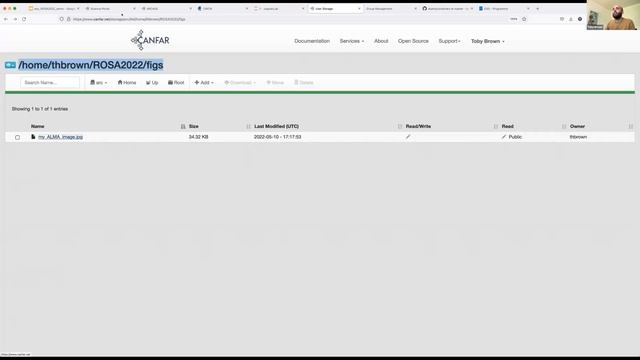
Task: Sort by the Size column header
Action: [x=193, y=126]
